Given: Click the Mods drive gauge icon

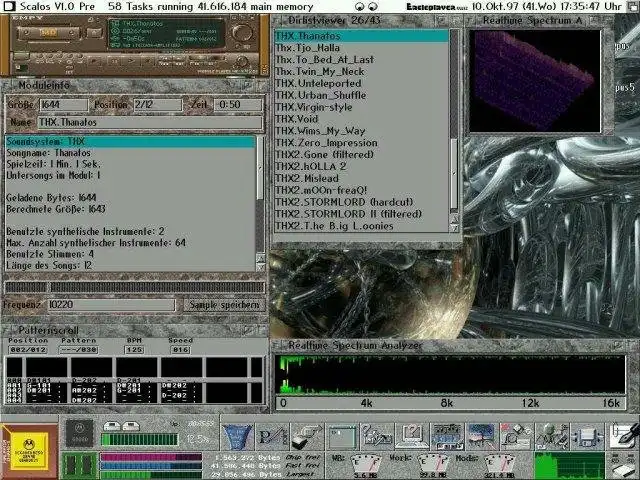Looking at the screenshot, I should (x=498, y=464).
